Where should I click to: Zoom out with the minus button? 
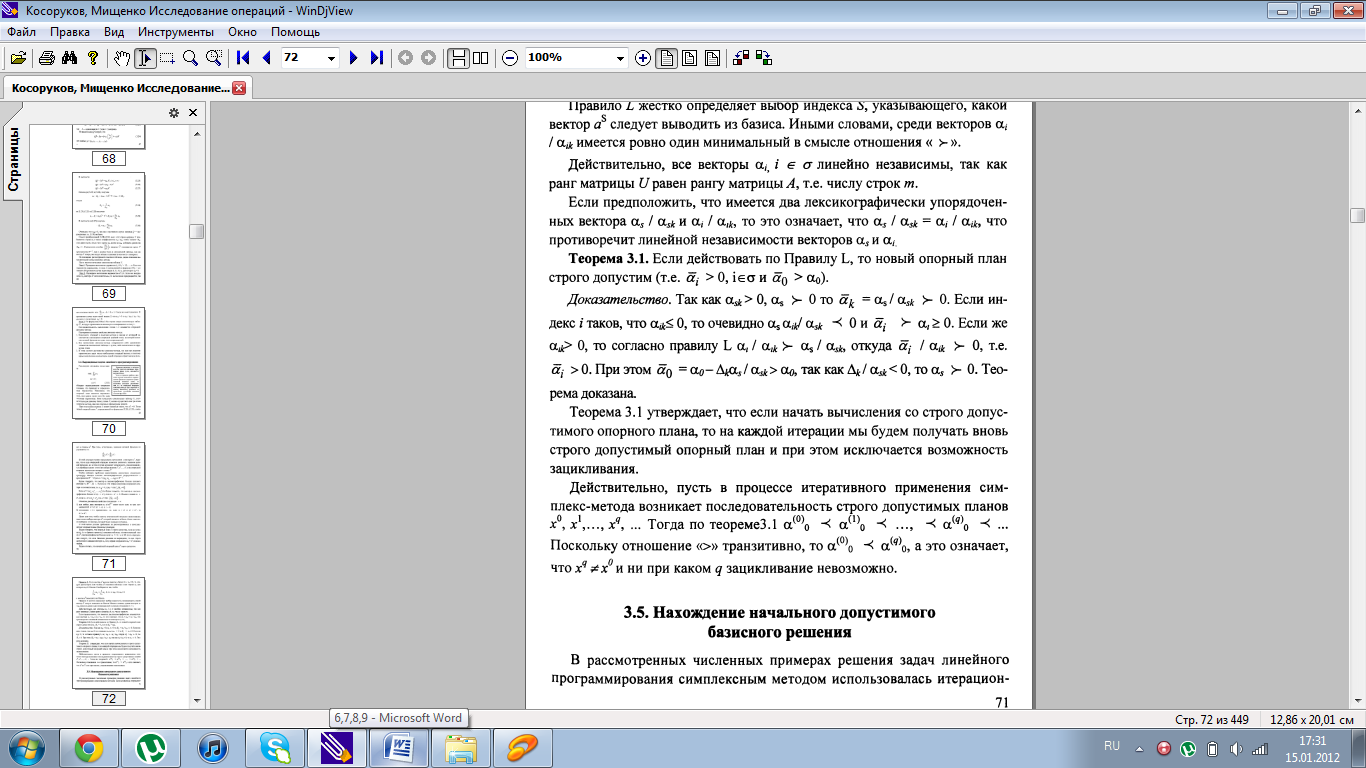pos(510,58)
